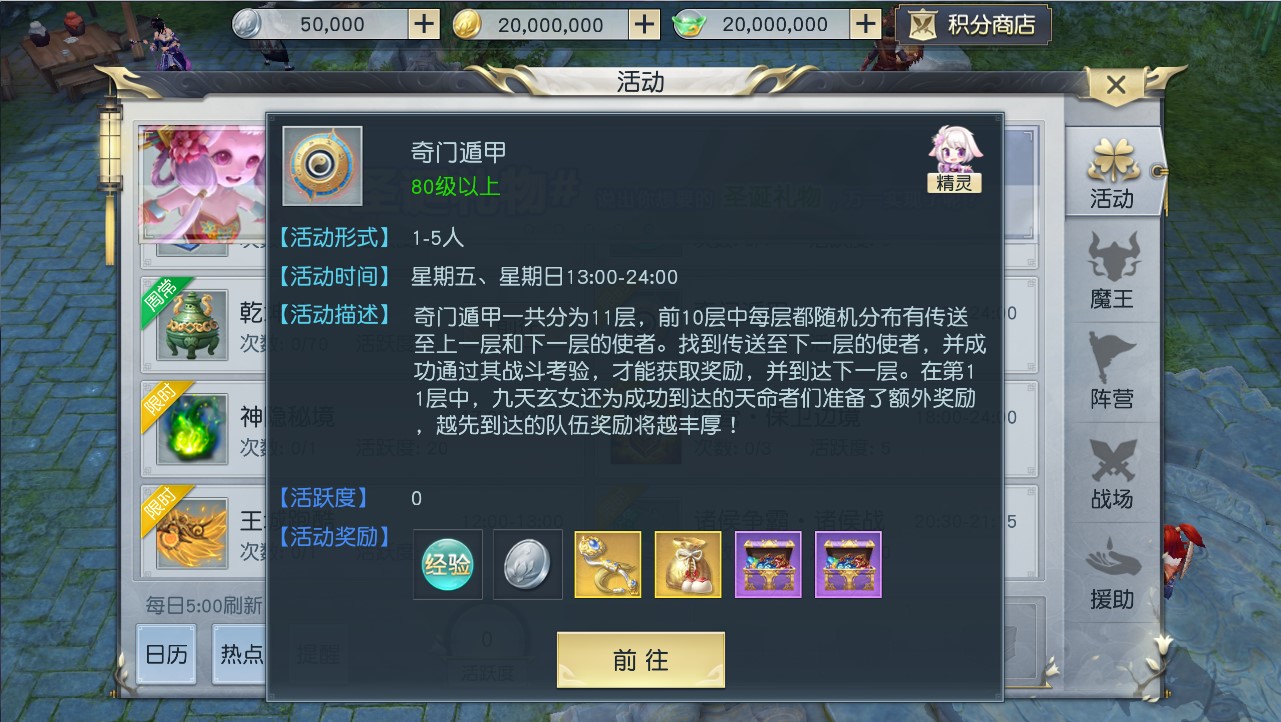Screen dimensions: 1281x722
Task: Tap the golden ring reward item
Action: pos(608,565)
